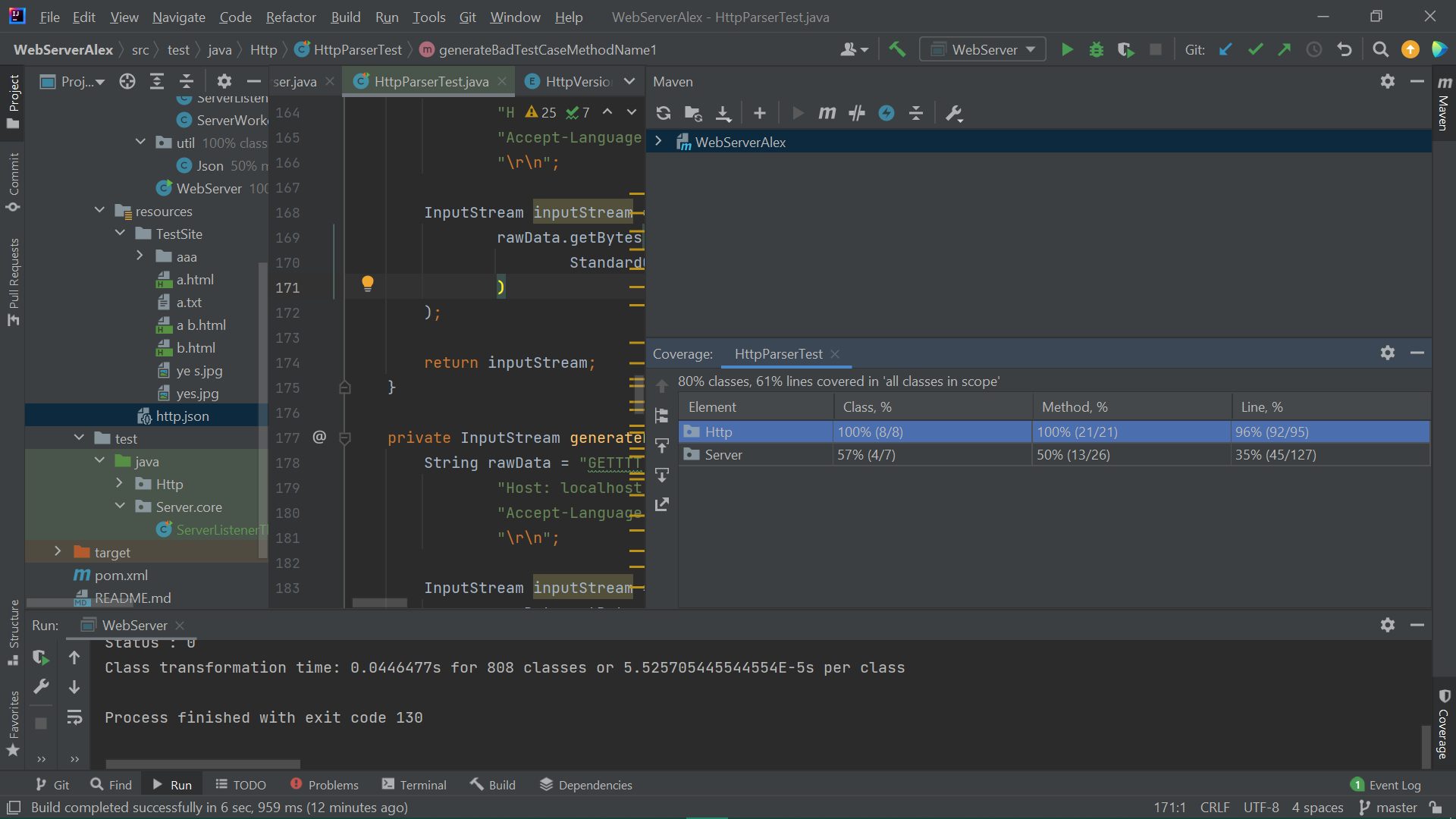Download sources and documentation in Maven panel
This screenshot has width=1456, height=819.
723,112
